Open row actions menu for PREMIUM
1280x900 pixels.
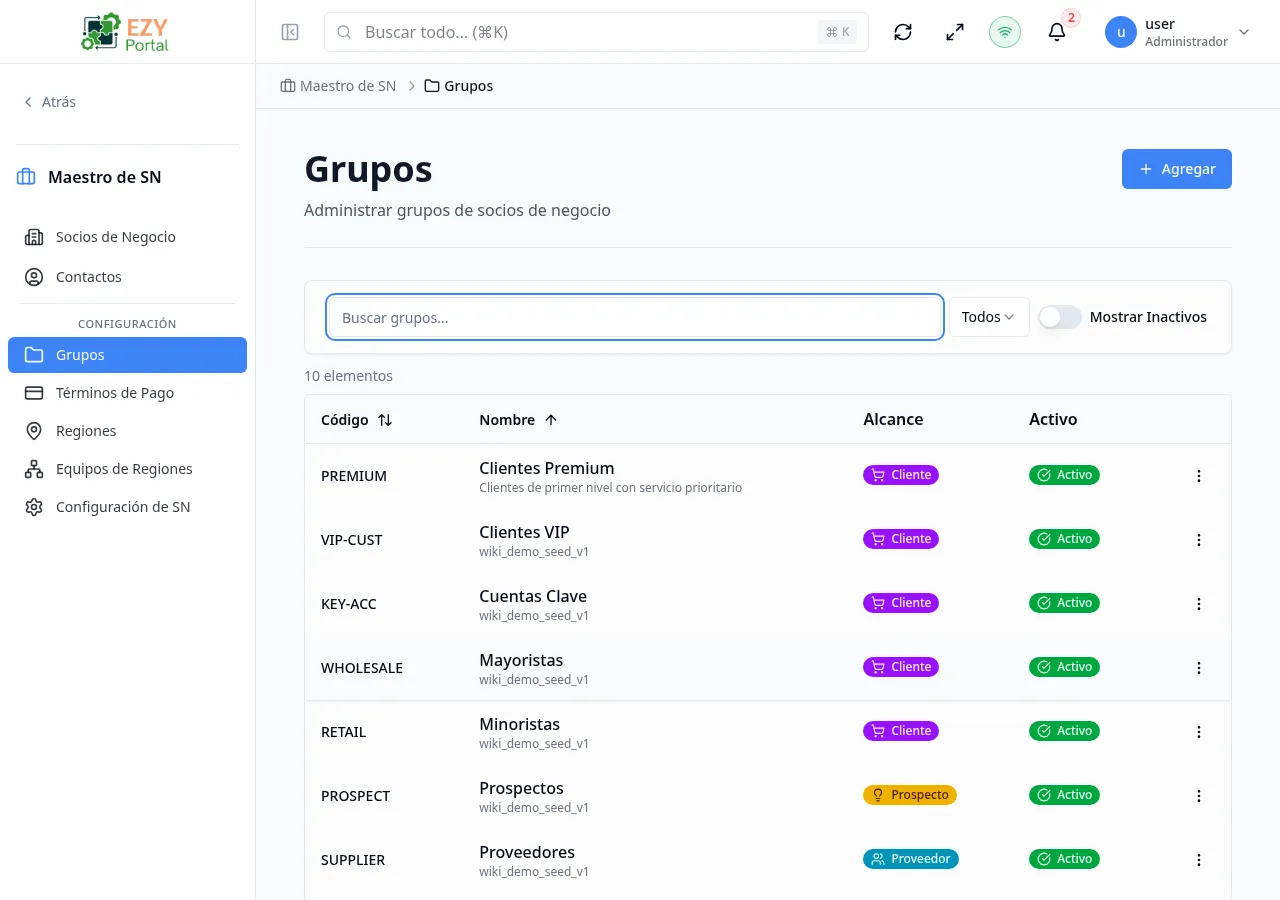click(x=1199, y=476)
